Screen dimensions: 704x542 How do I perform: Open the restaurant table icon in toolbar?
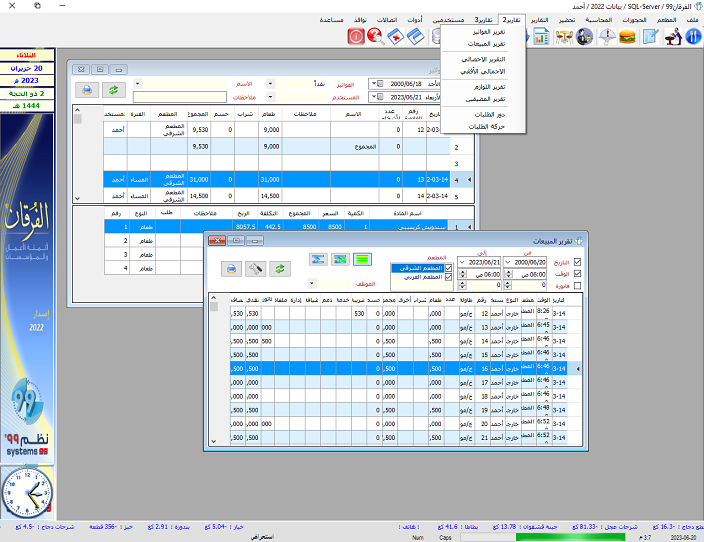pos(564,37)
